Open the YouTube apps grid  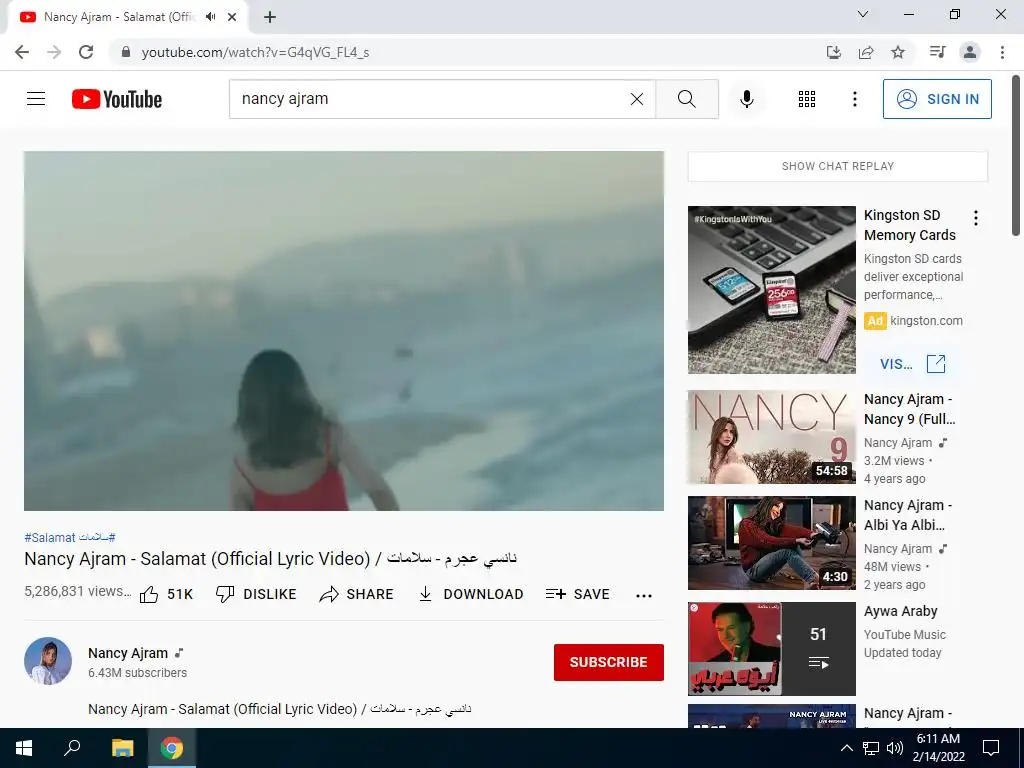click(807, 99)
